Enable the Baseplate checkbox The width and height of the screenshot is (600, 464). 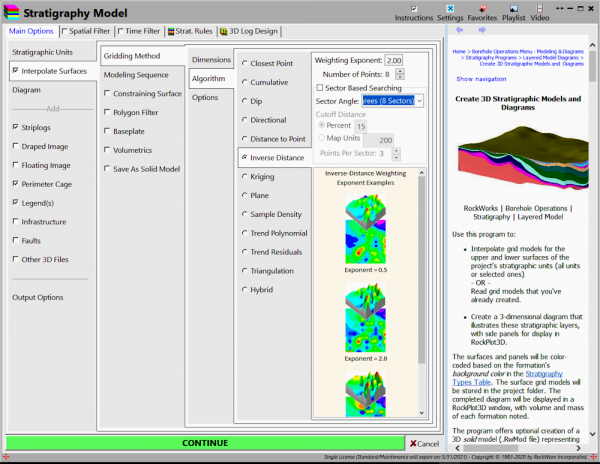pyautogui.click(x=107, y=131)
